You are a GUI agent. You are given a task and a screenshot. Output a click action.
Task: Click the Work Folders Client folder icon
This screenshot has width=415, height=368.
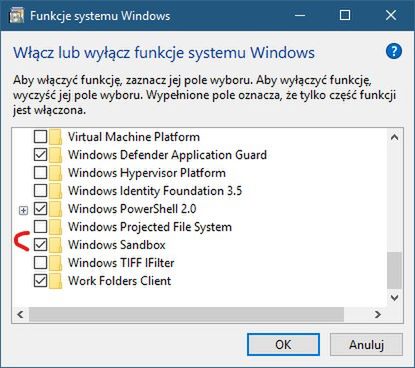56,281
